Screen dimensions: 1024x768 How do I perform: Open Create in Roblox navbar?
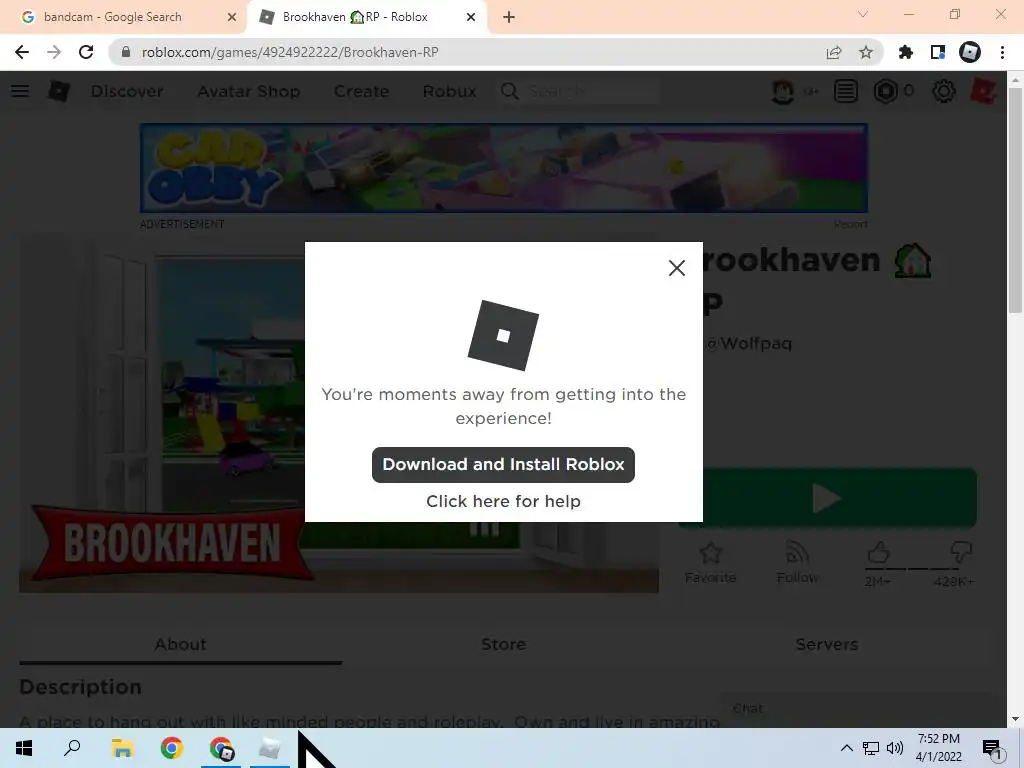[361, 91]
